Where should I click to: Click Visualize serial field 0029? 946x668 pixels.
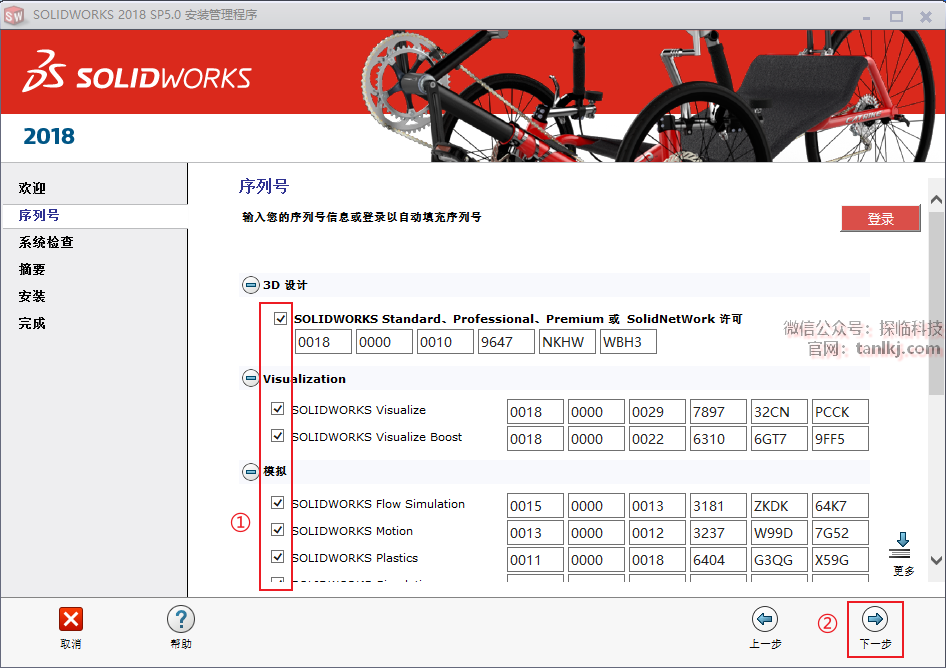(x=657, y=412)
